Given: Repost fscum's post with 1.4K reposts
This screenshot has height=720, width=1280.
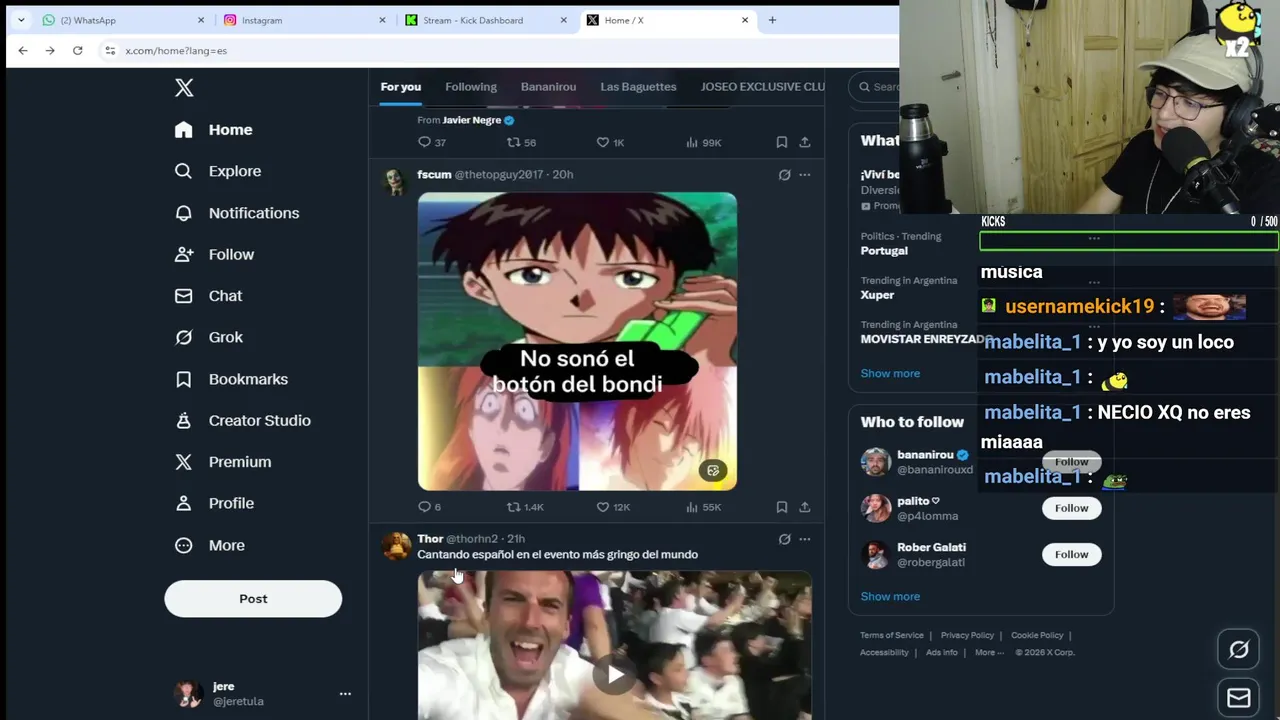Looking at the screenshot, I should click(x=525, y=507).
